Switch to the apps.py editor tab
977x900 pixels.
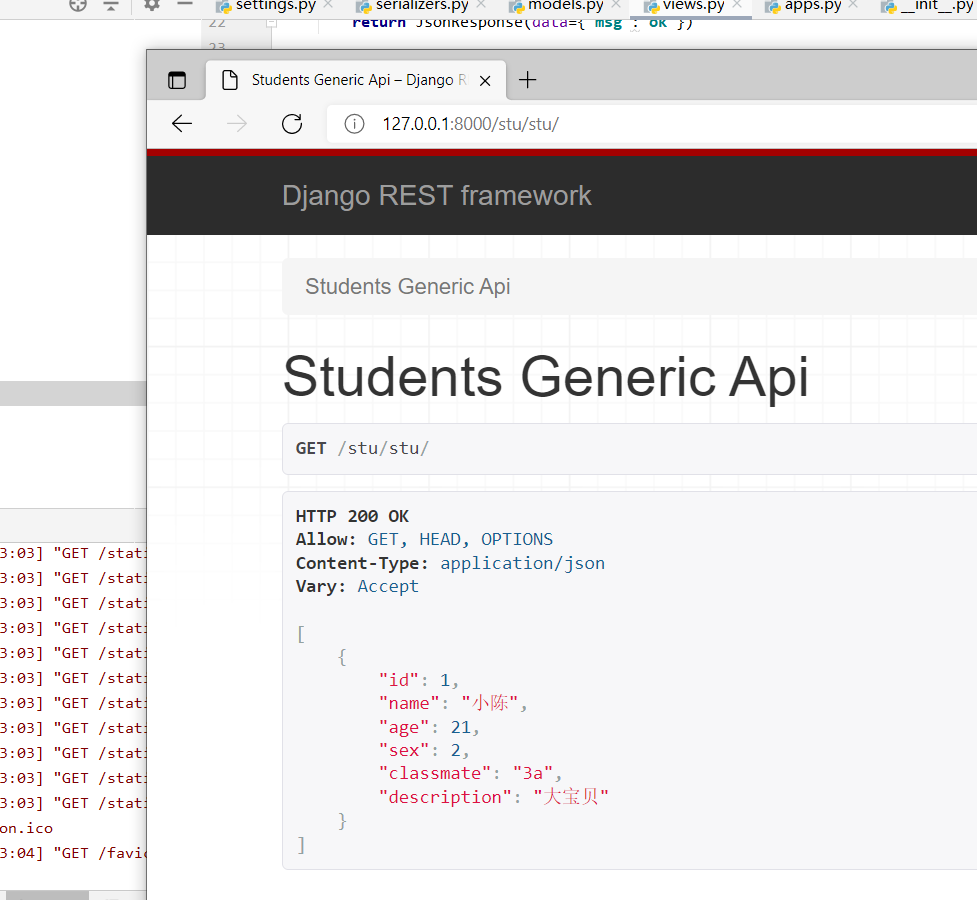click(813, 6)
